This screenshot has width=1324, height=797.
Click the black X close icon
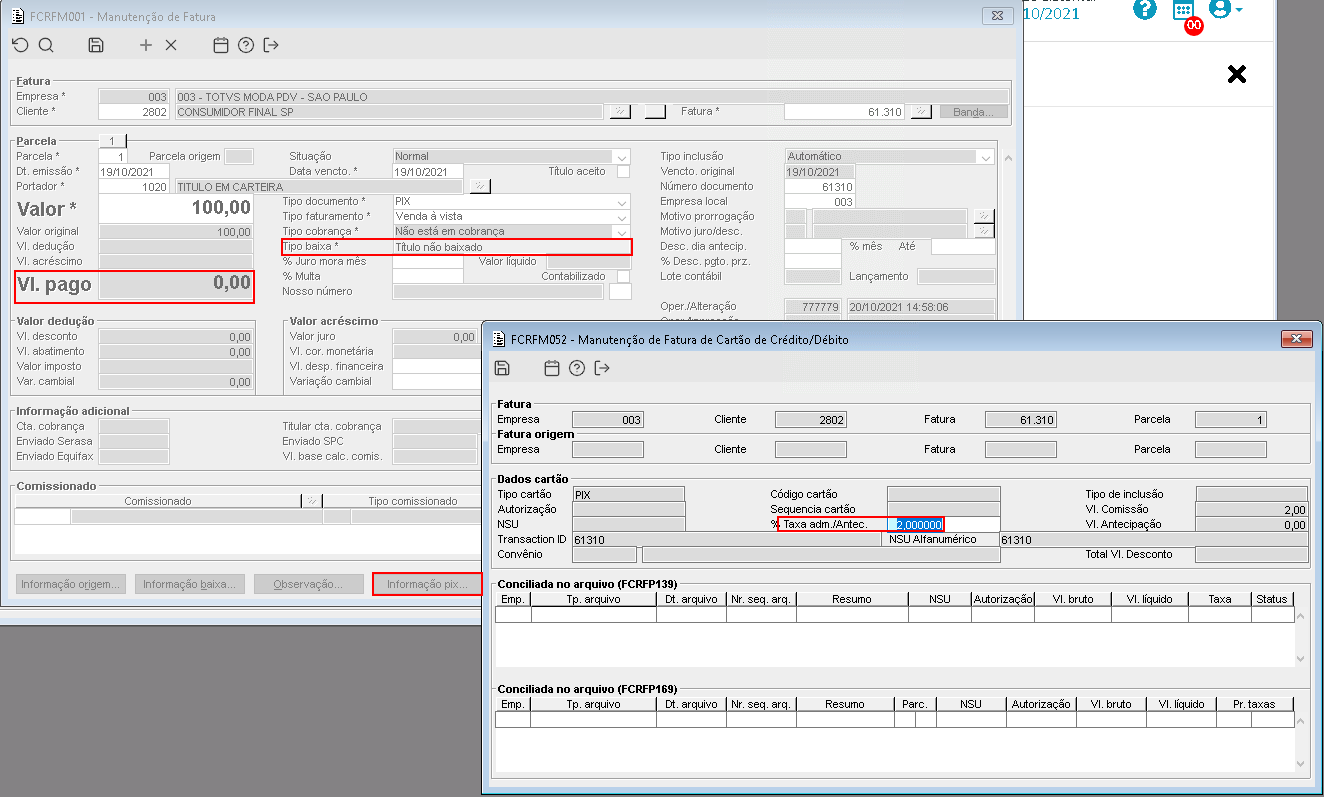[1237, 73]
